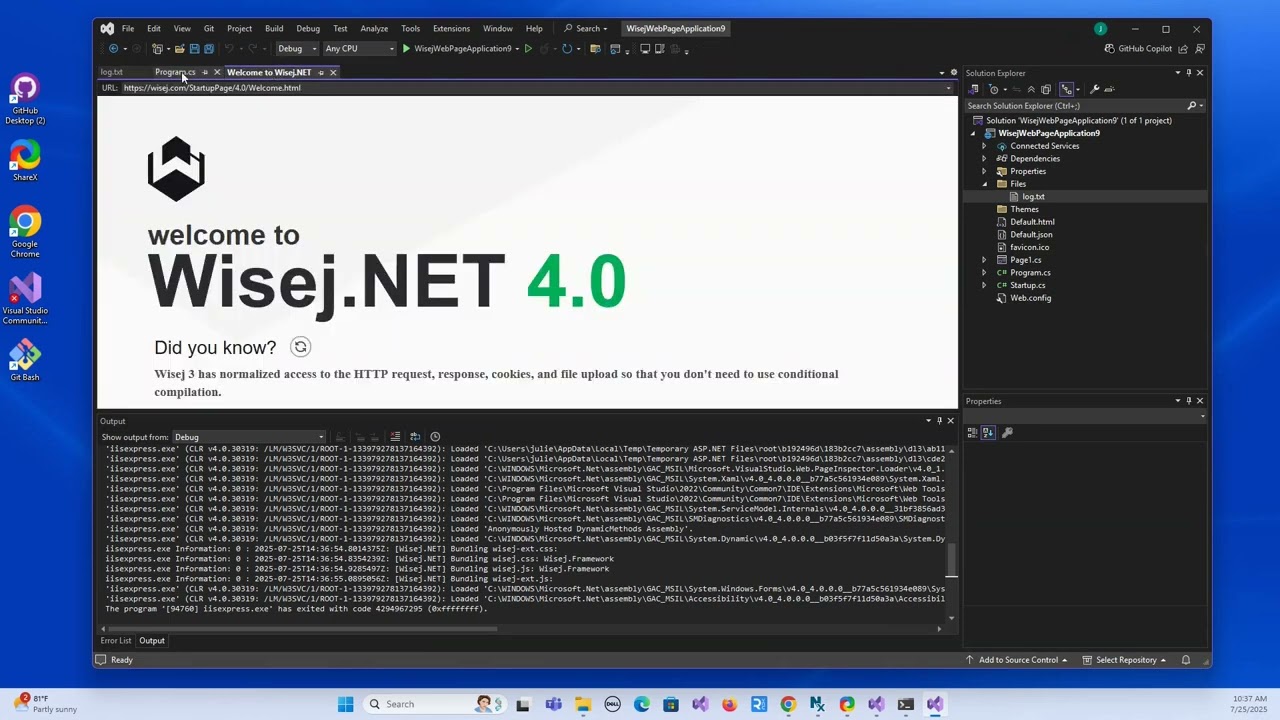The height and width of the screenshot is (720, 1280).
Task: Collapse the WisejWebPageApplication9 project node
Action: [973, 133]
